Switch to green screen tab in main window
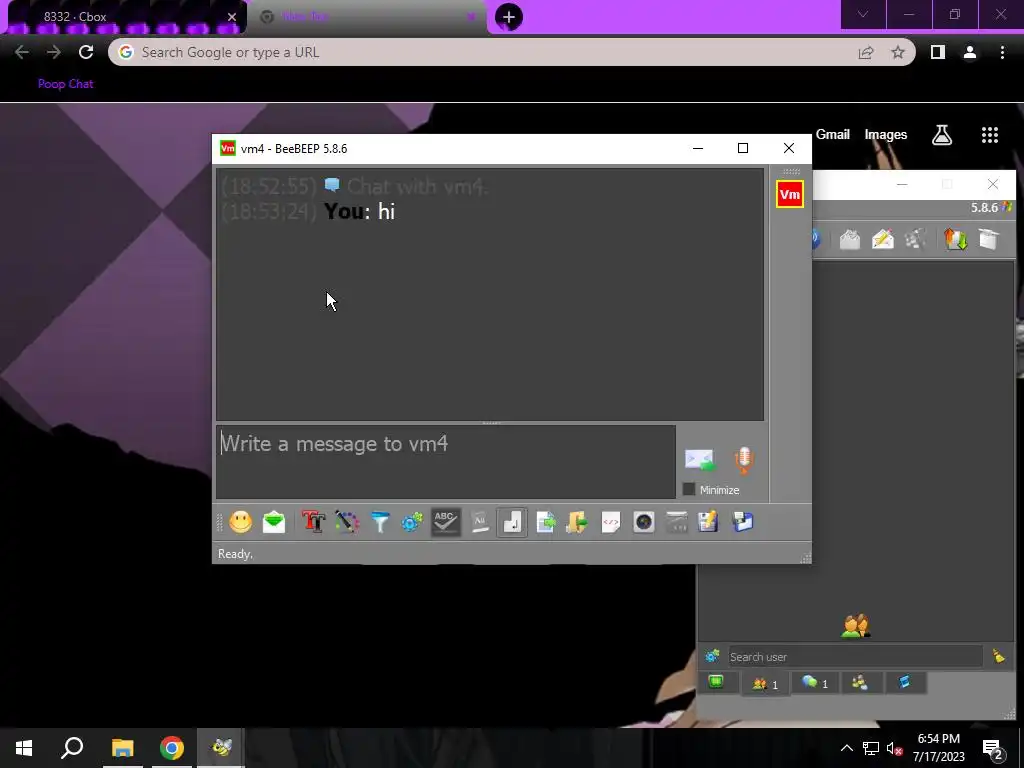This screenshot has width=1024, height=768. pyautogui.click(x=716, y=682)
